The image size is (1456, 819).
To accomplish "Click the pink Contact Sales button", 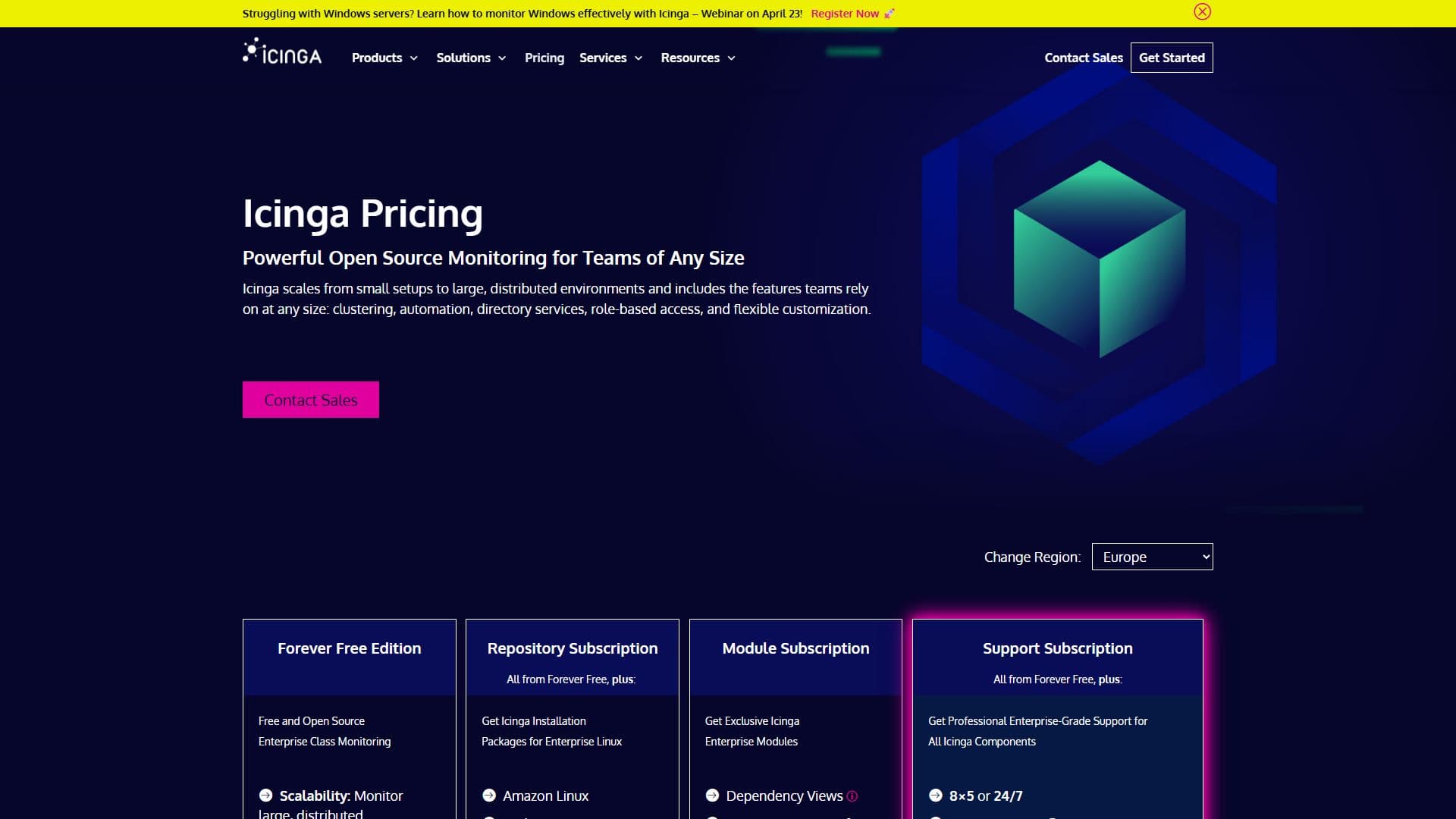I will 311,400.
